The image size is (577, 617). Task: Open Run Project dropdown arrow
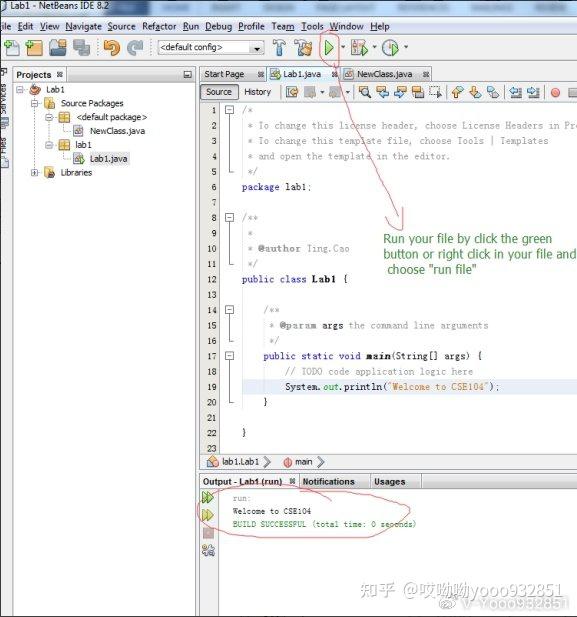[x=343, y=47]
